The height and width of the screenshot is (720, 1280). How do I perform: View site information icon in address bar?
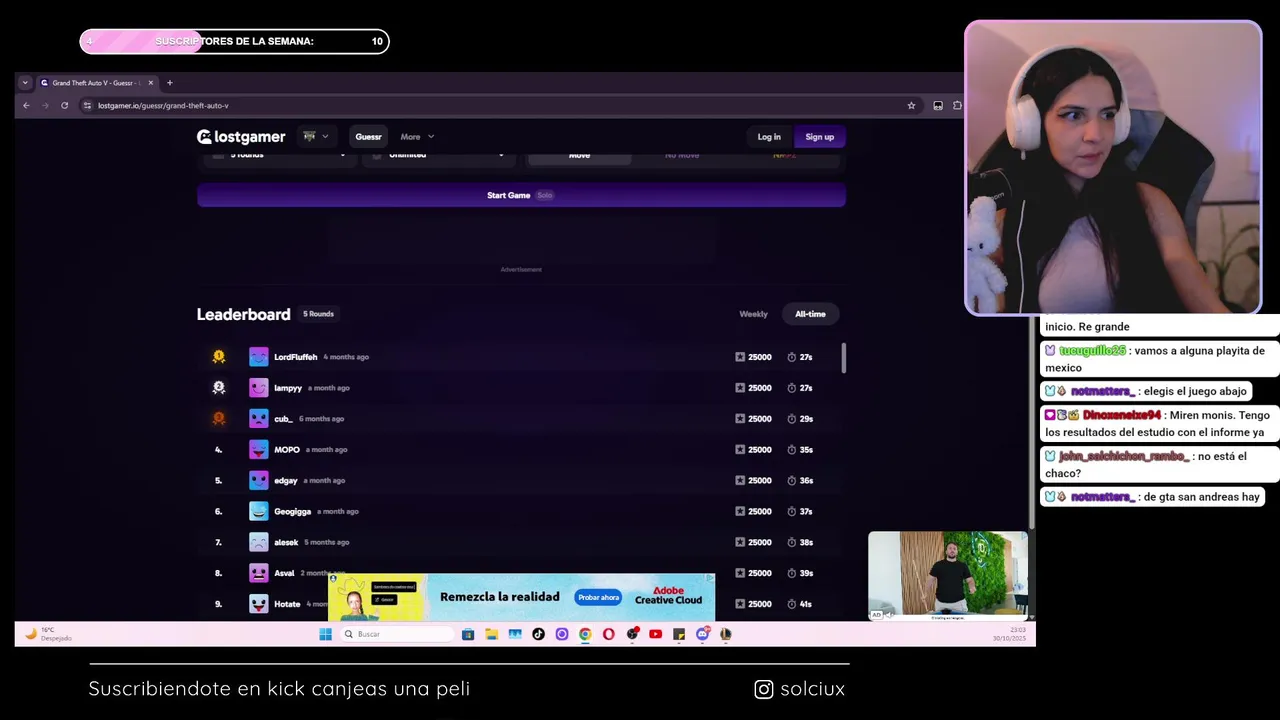(87, 105)
